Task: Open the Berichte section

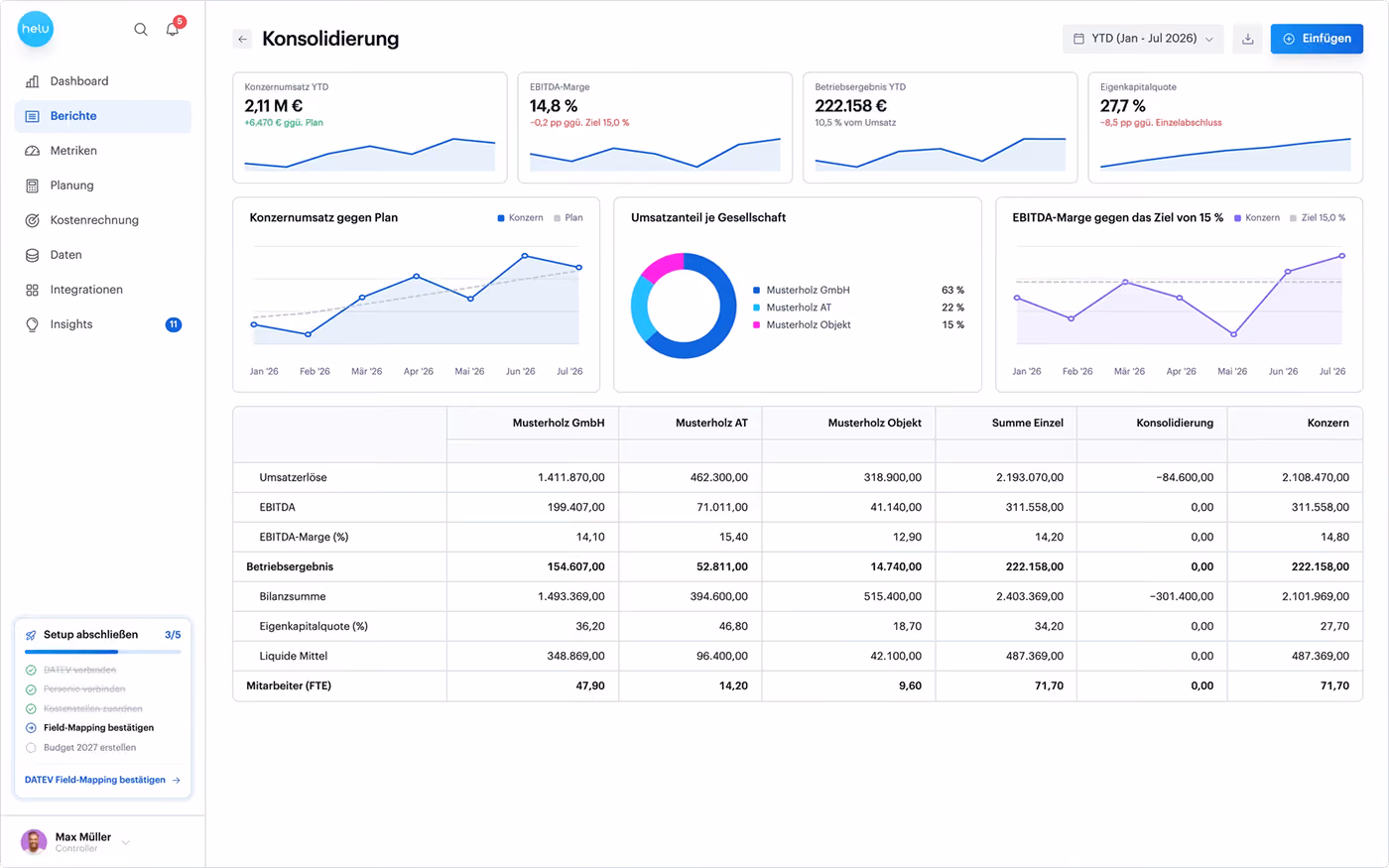Action: (103, 116)
